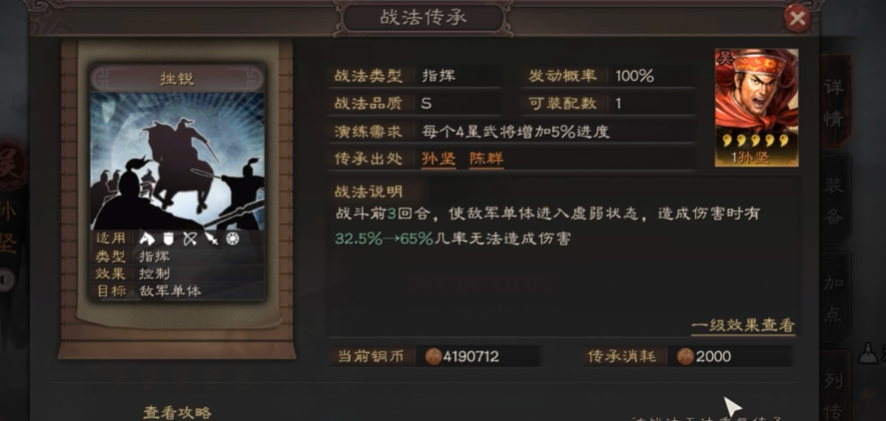Click the 挫锐 tactic card image
This screenshot has height=421, width=886.
177,161
